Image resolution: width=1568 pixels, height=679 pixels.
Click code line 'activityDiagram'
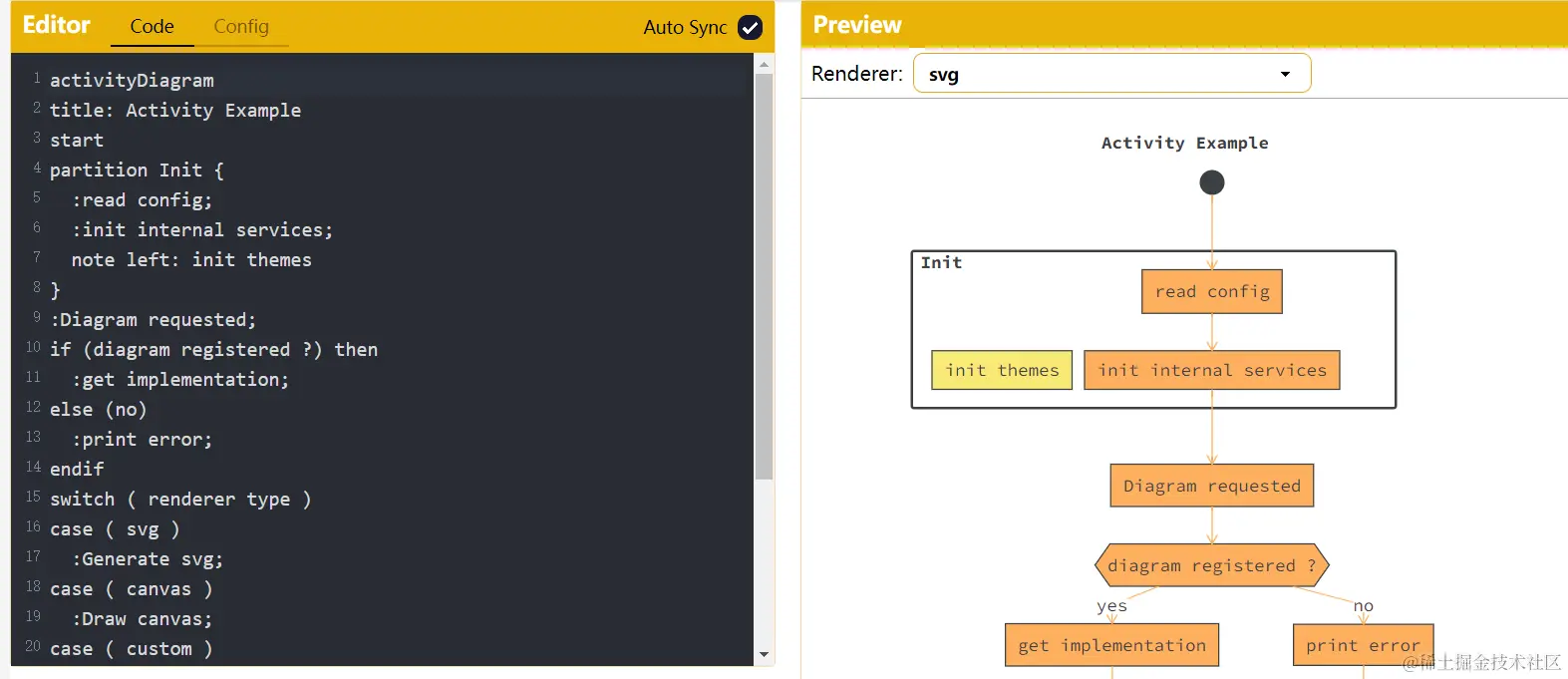(132, 80)
